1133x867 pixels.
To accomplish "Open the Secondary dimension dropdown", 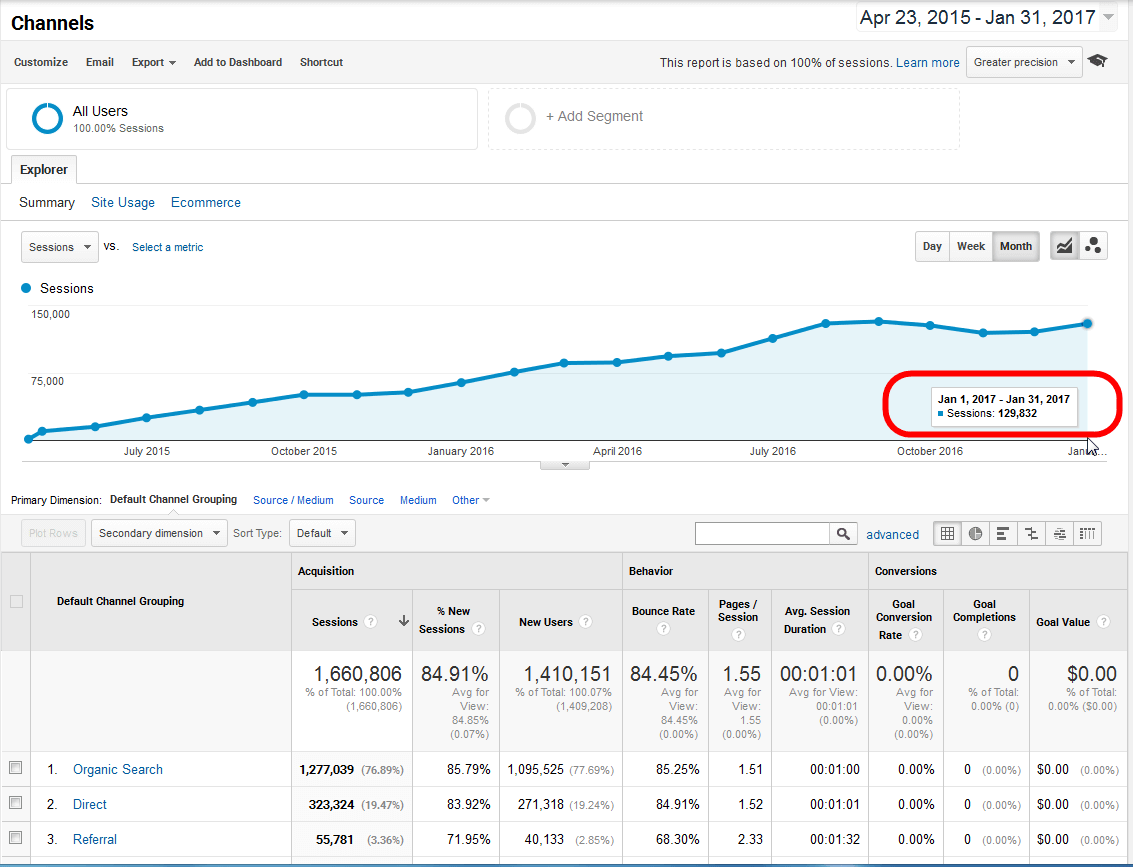I will (159, 533).
